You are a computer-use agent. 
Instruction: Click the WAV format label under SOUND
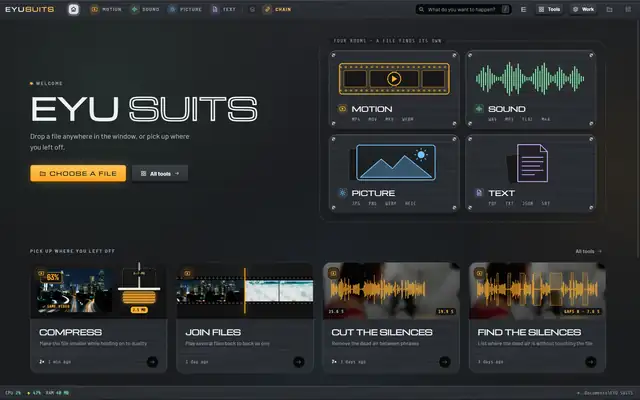click(492, 119)
